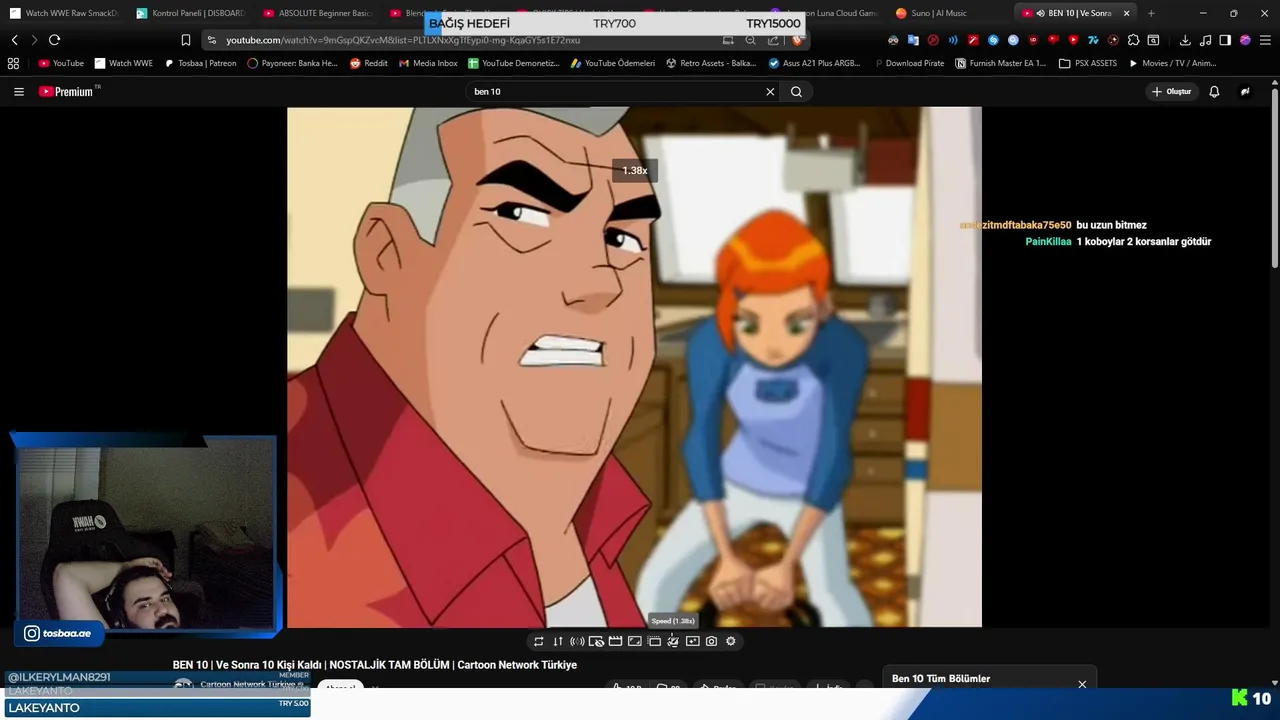
Task: Open the site settings icon beside the URL
Action: tap(211, 40)
